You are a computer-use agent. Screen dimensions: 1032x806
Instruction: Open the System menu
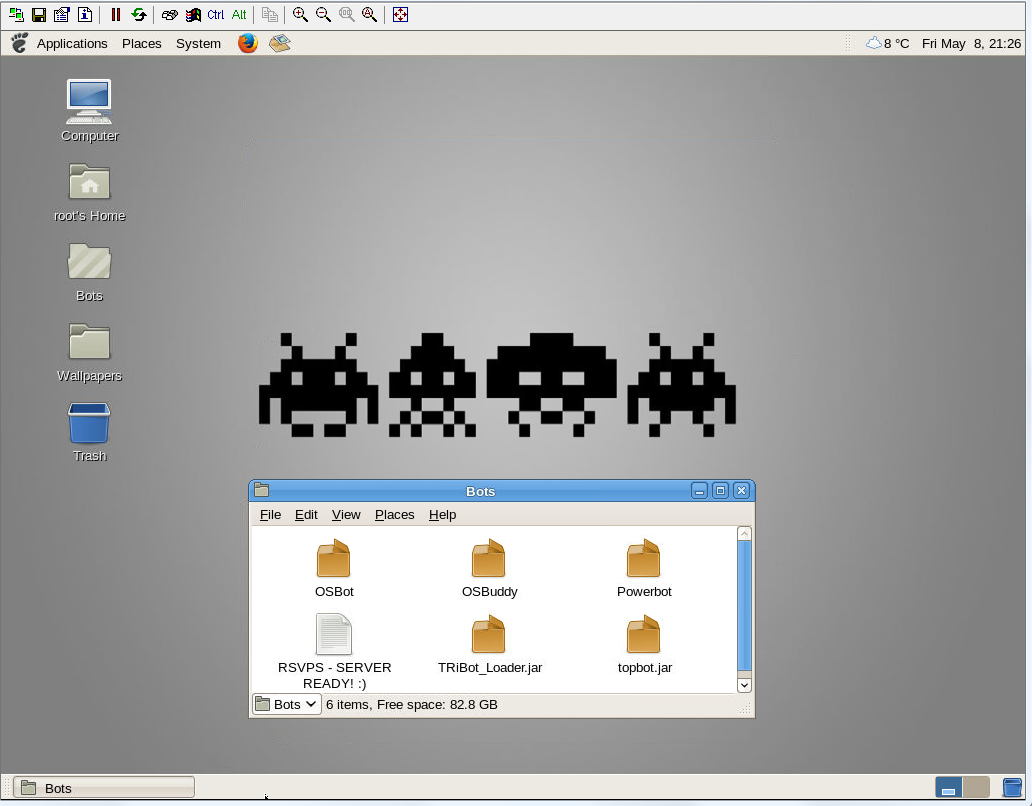click(198, 43)
